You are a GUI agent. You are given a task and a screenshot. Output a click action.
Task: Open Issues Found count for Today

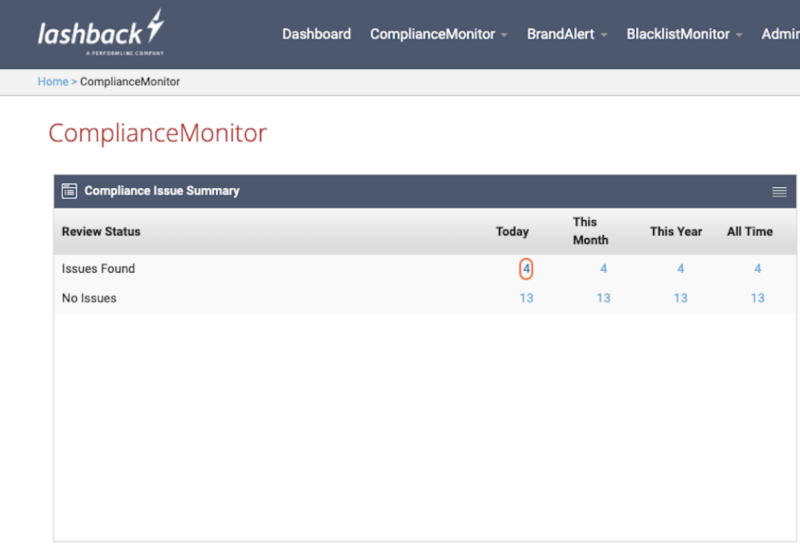point(526,269)
